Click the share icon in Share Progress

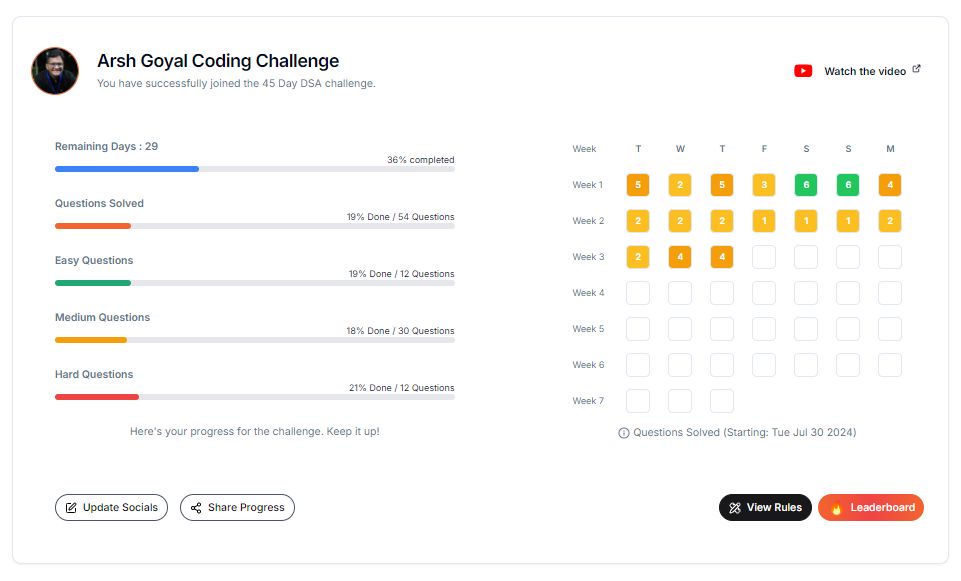(x=196, y=507)
